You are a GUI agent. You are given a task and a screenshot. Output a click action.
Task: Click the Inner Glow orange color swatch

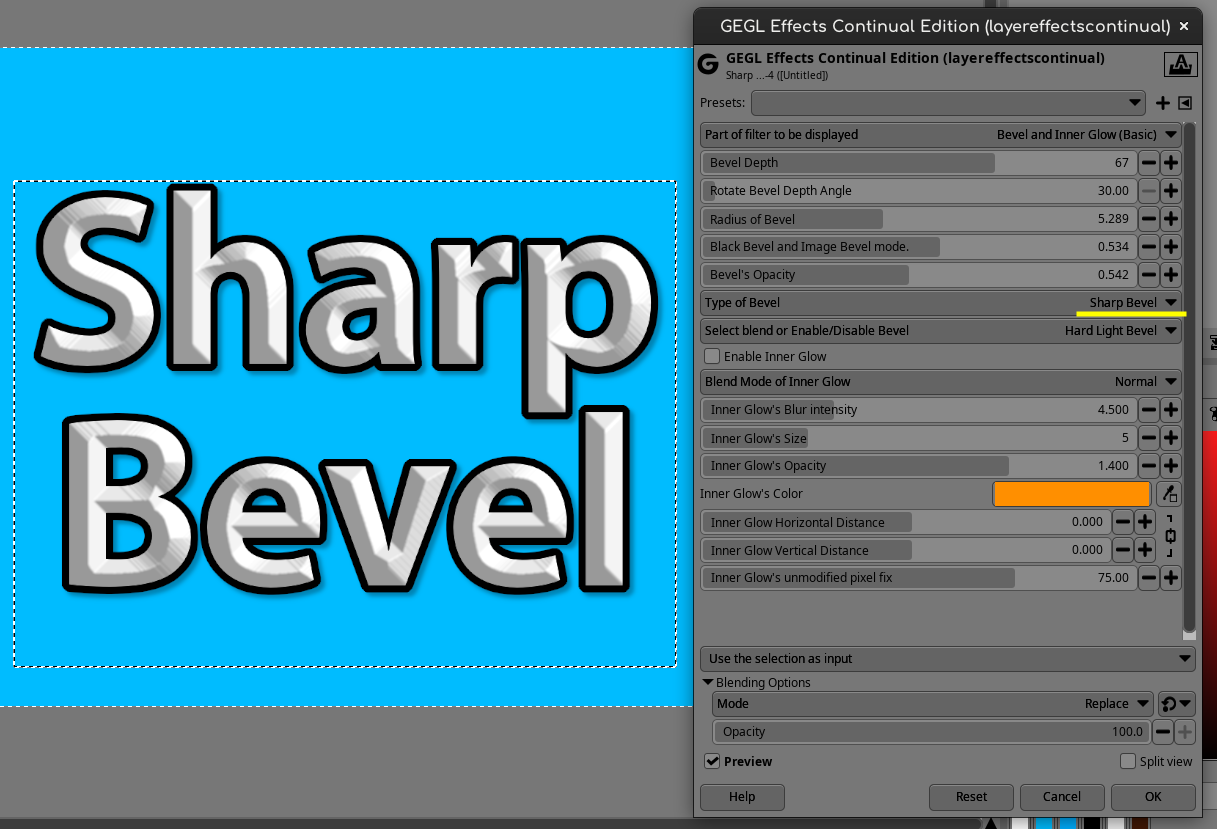pyautogui.click(x=1072, y=494)
